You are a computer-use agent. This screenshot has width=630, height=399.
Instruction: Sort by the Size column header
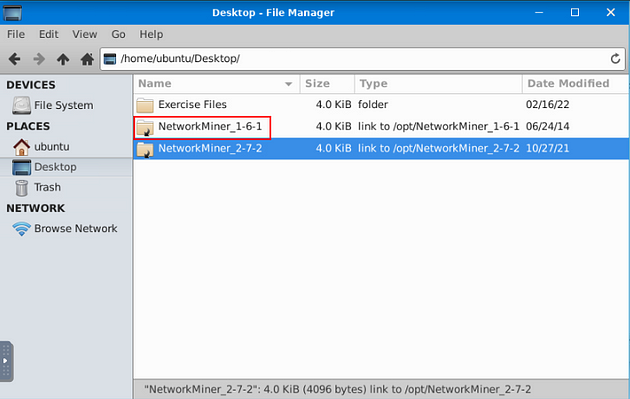[x=327, y=84]
